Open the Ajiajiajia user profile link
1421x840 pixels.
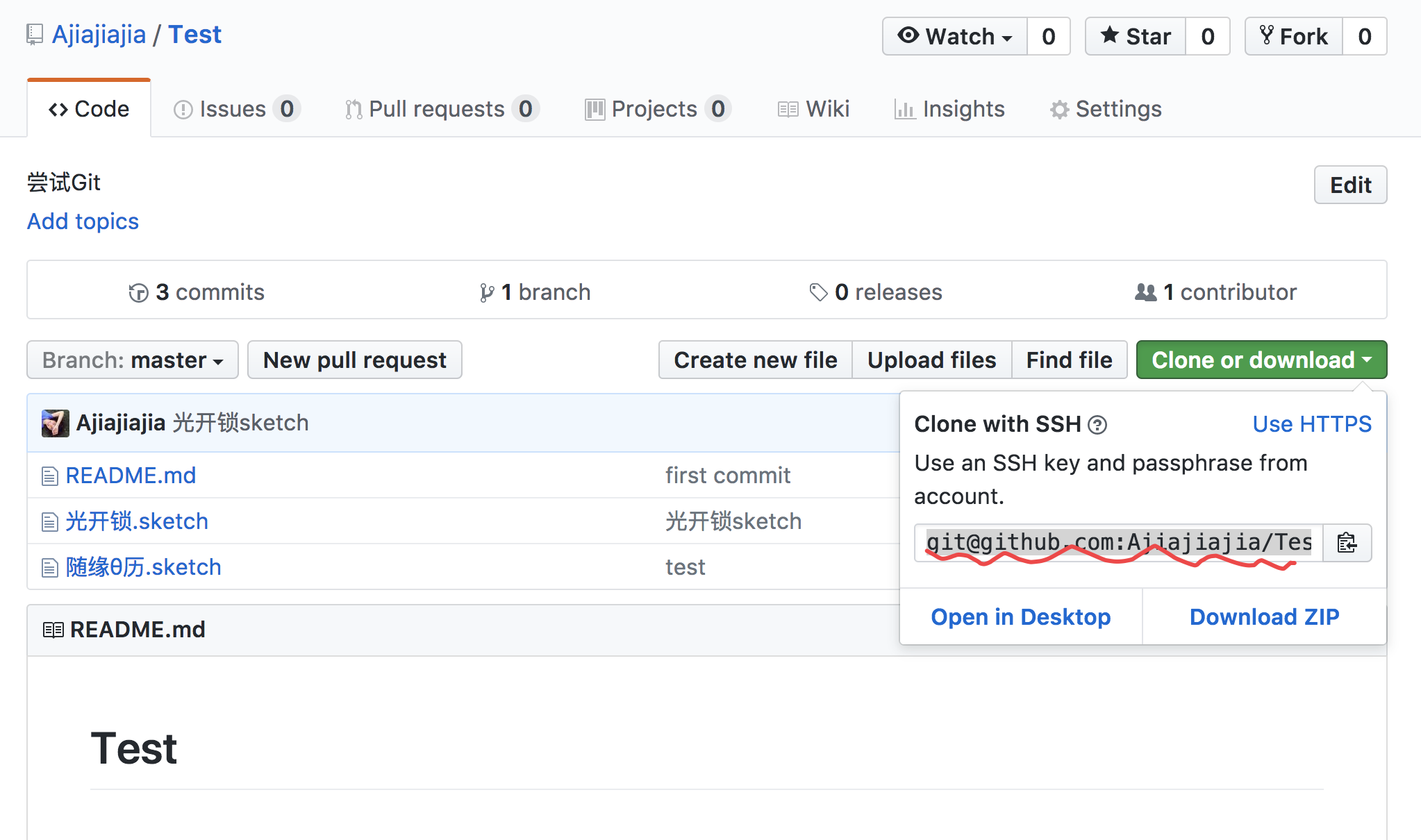tap(99, 35)
